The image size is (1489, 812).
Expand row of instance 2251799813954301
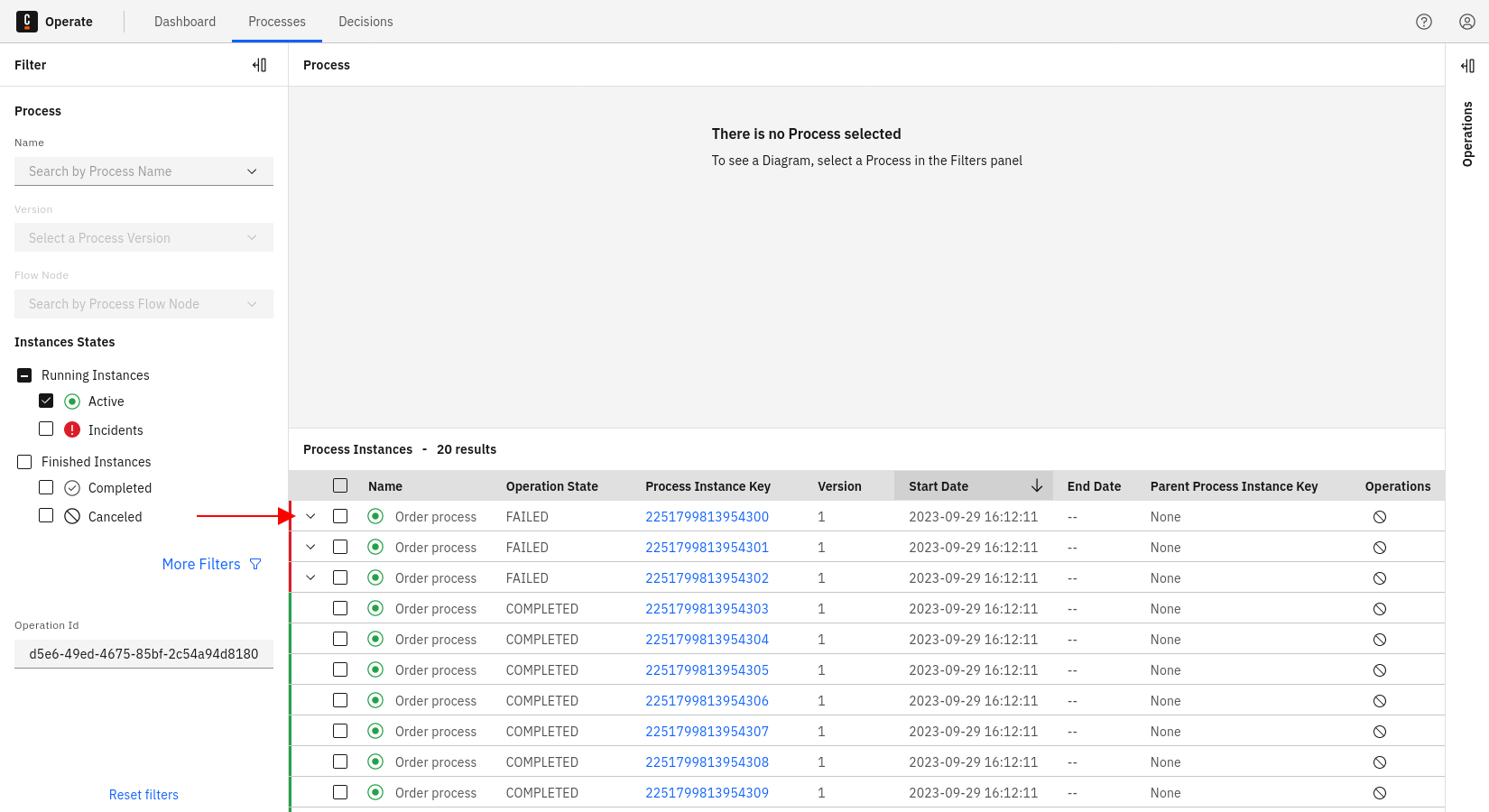pyautogui.click(x=310, y=547)
